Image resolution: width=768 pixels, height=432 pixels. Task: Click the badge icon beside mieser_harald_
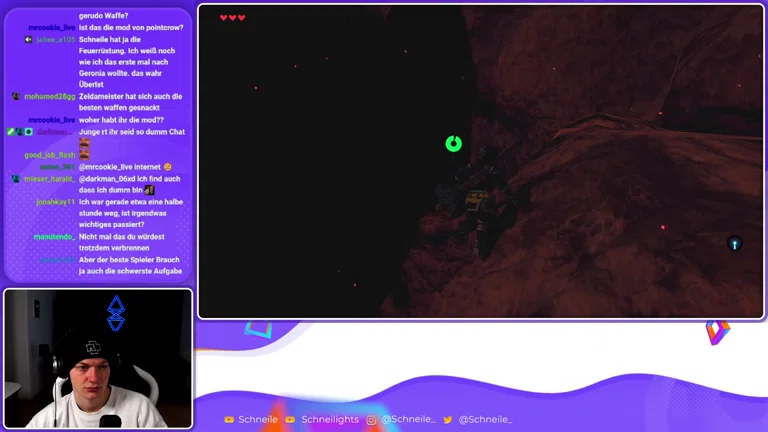[x=16, y=179]
